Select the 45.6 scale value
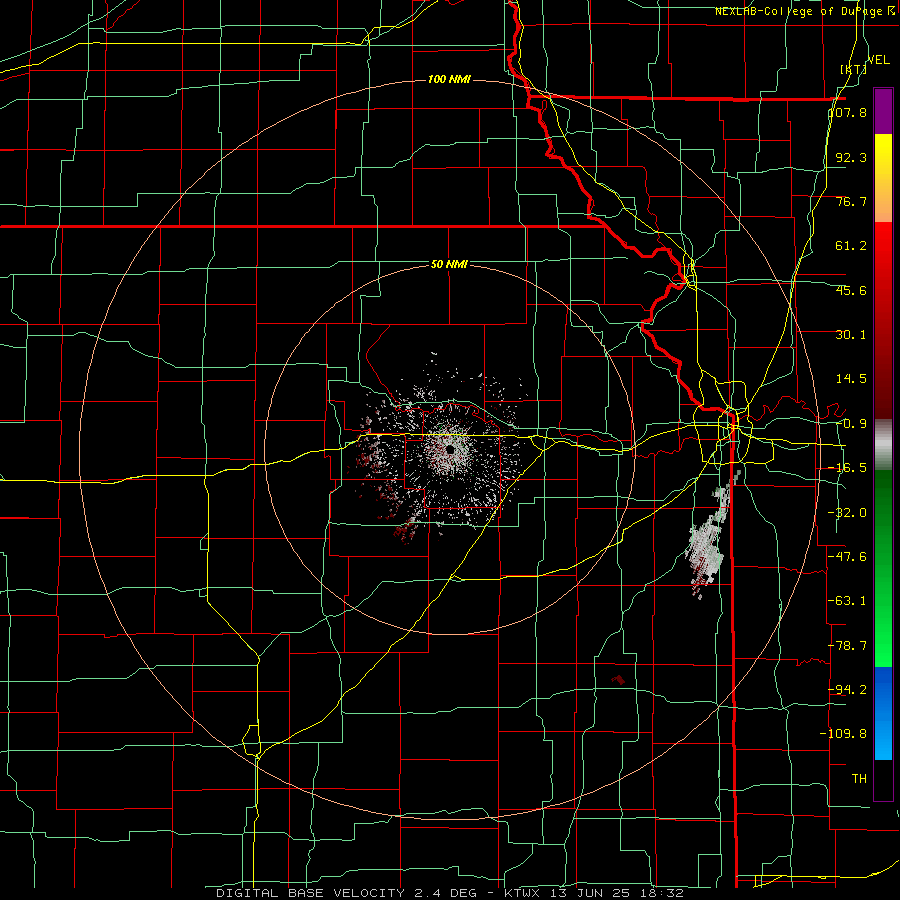This screenshot has height=900, width=900. click(851, 290)
